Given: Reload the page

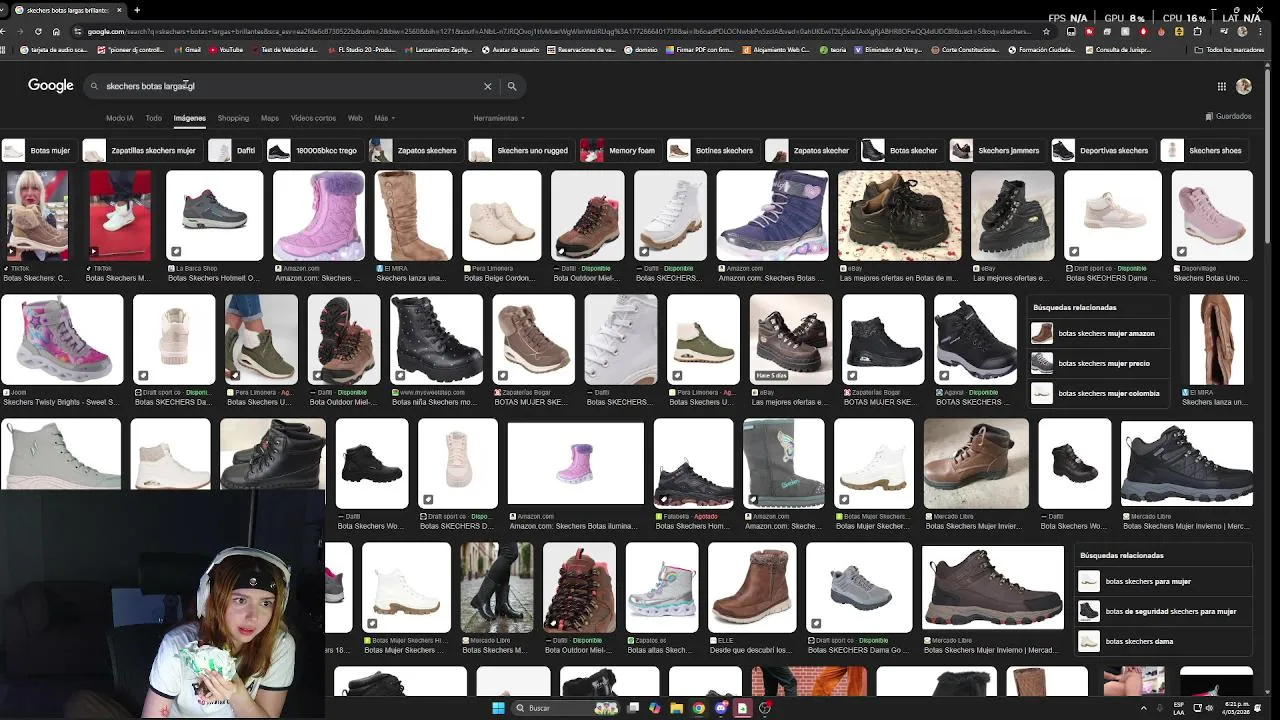Looking at the screenshot, I should [x=38, y=31].
